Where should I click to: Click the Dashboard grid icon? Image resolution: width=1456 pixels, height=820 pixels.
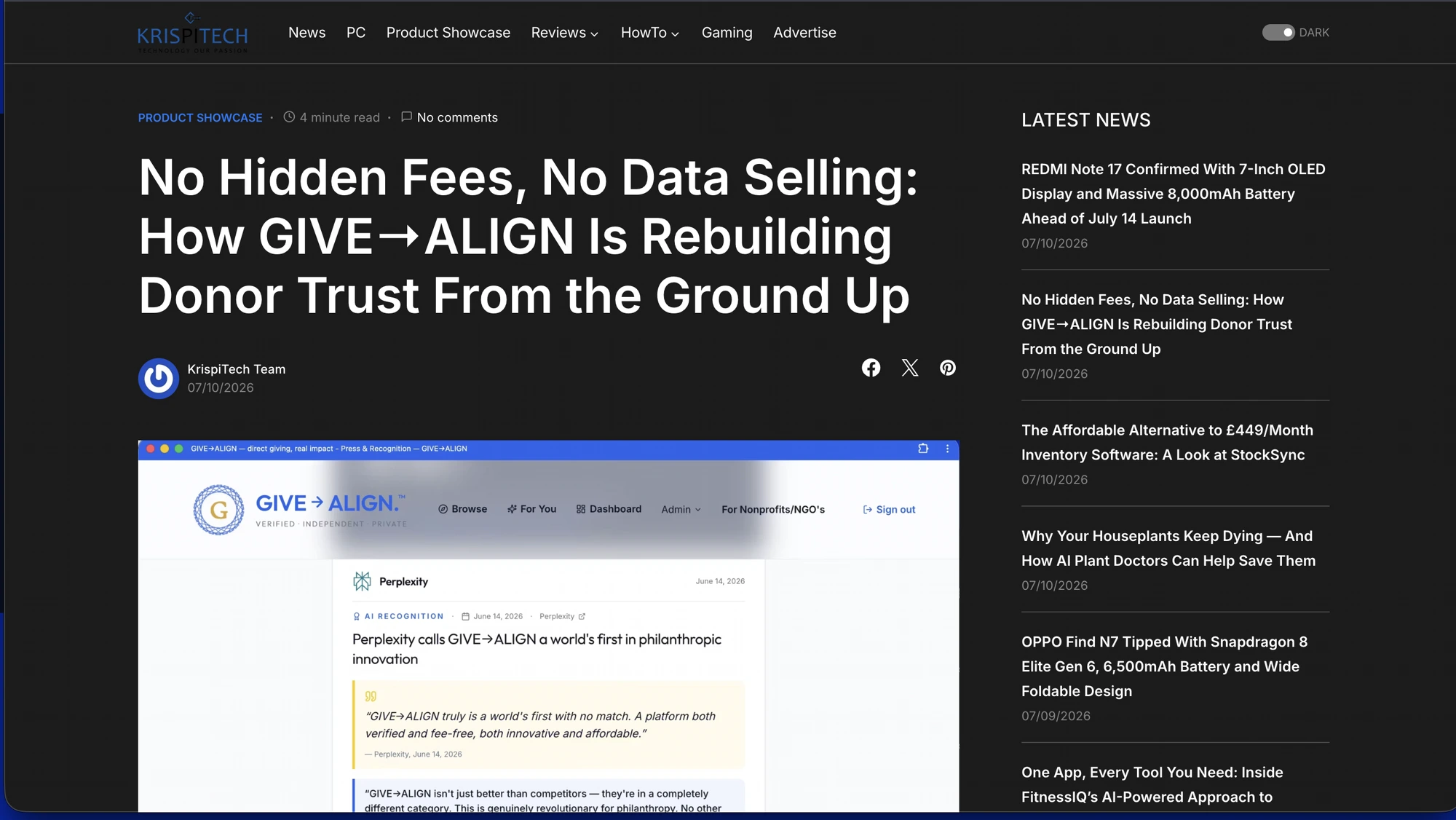581,509
